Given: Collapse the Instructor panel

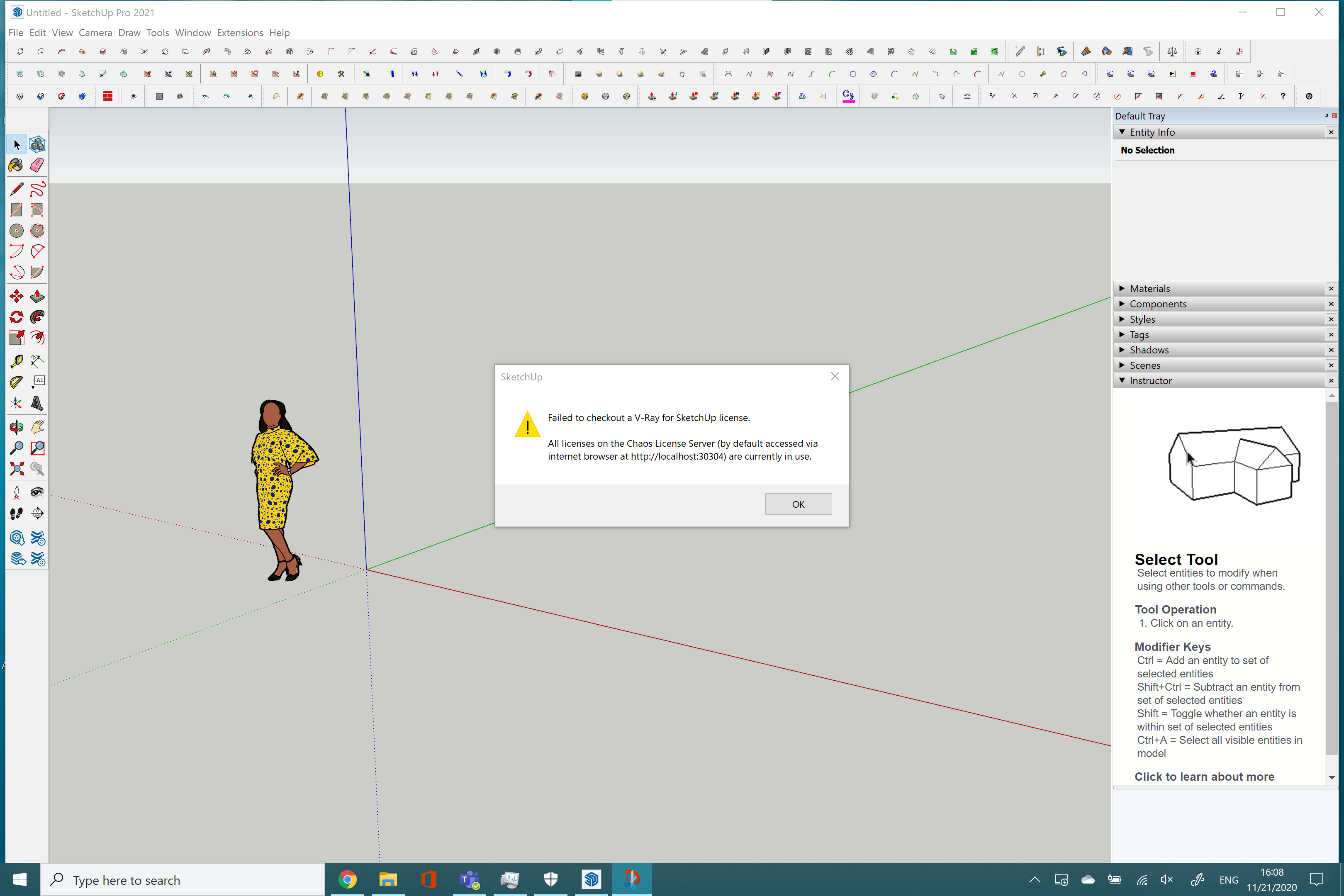Looking at the screenshot, I should pyautogui.click(x=1122, y=380).
